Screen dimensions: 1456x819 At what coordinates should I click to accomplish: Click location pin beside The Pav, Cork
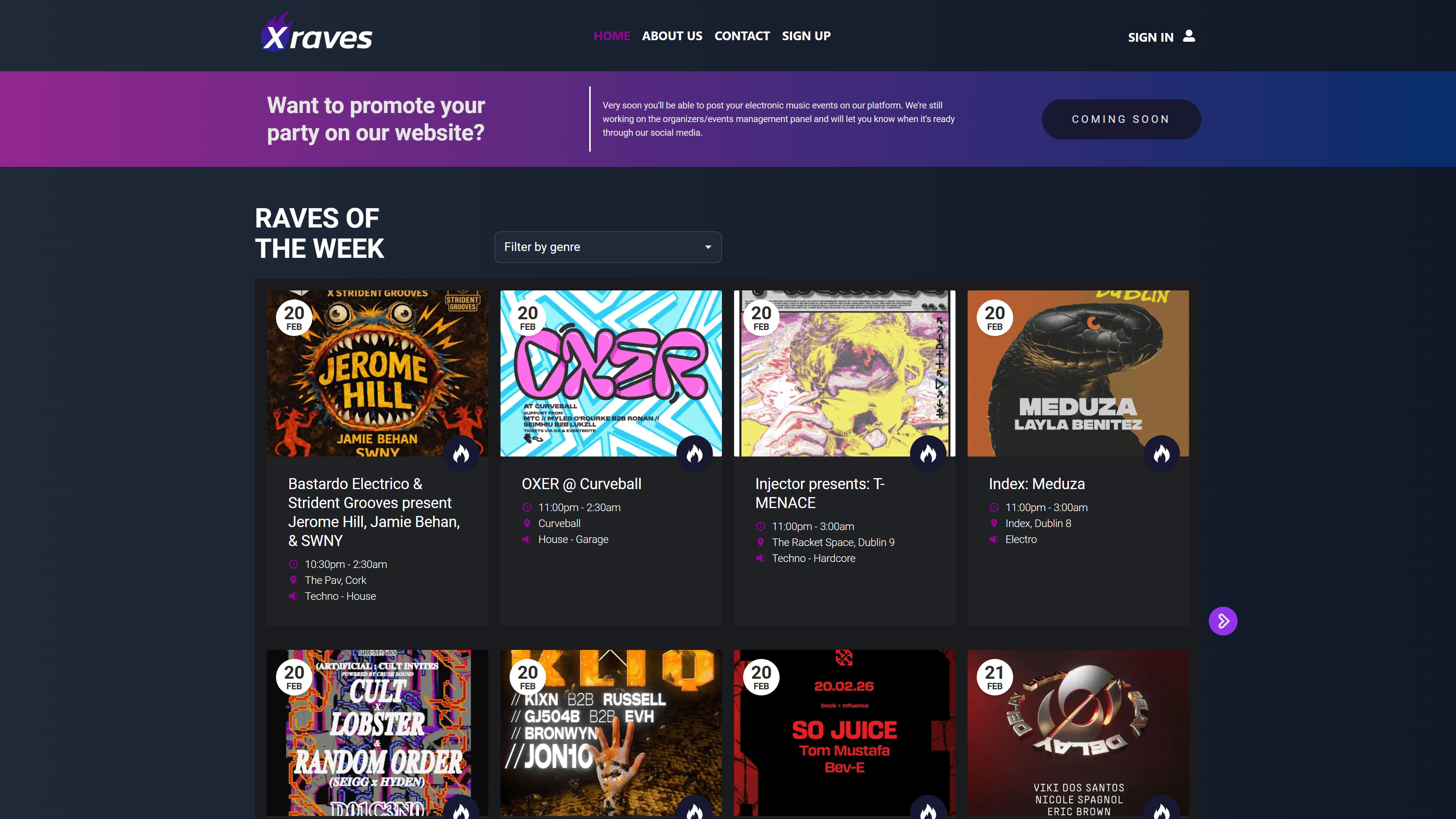[293, 580]
